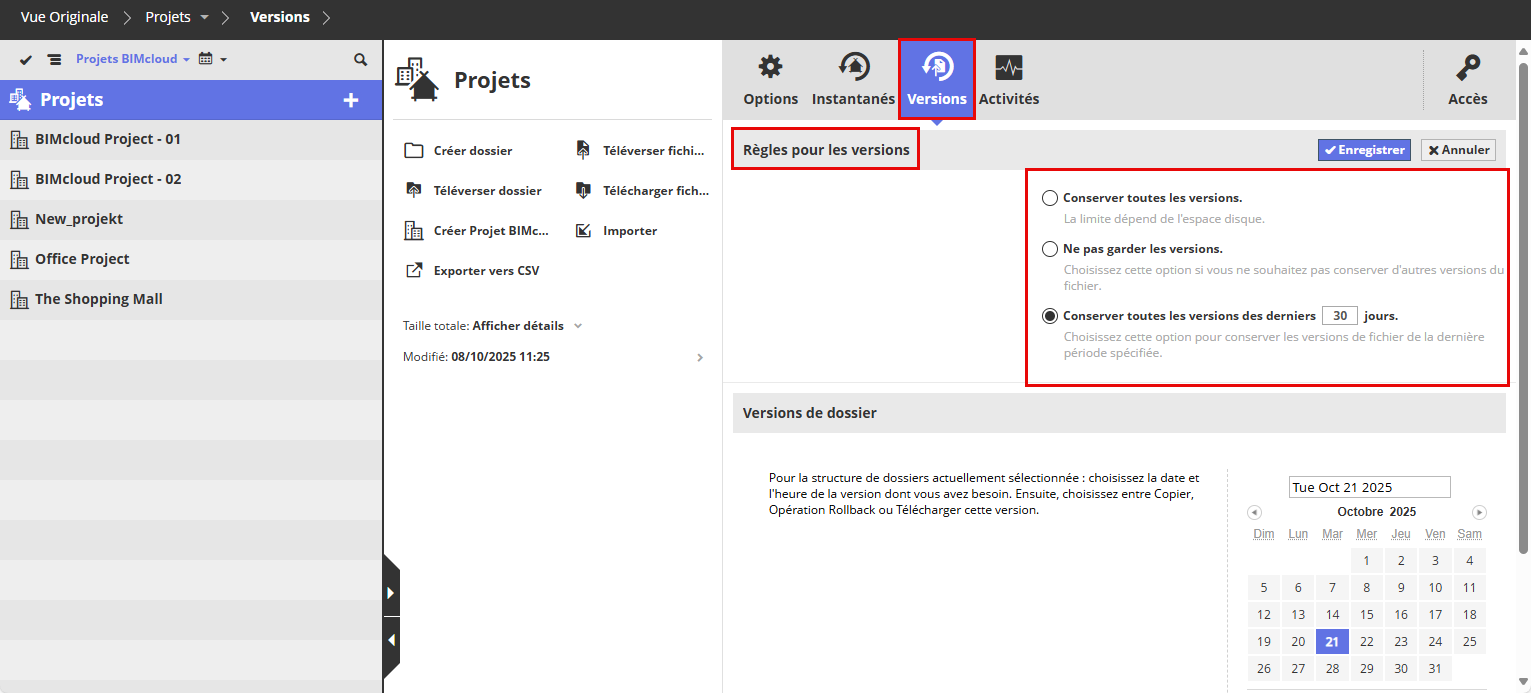1531x693 pixels.
Task: Click the checkmark select icon in sidebar toolbar
Action: (x=26, y=60)
